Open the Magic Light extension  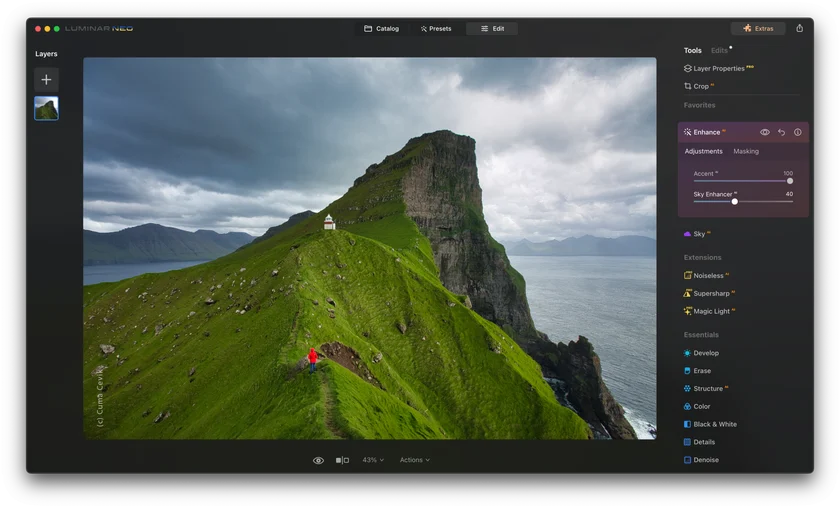coord(711,311)
